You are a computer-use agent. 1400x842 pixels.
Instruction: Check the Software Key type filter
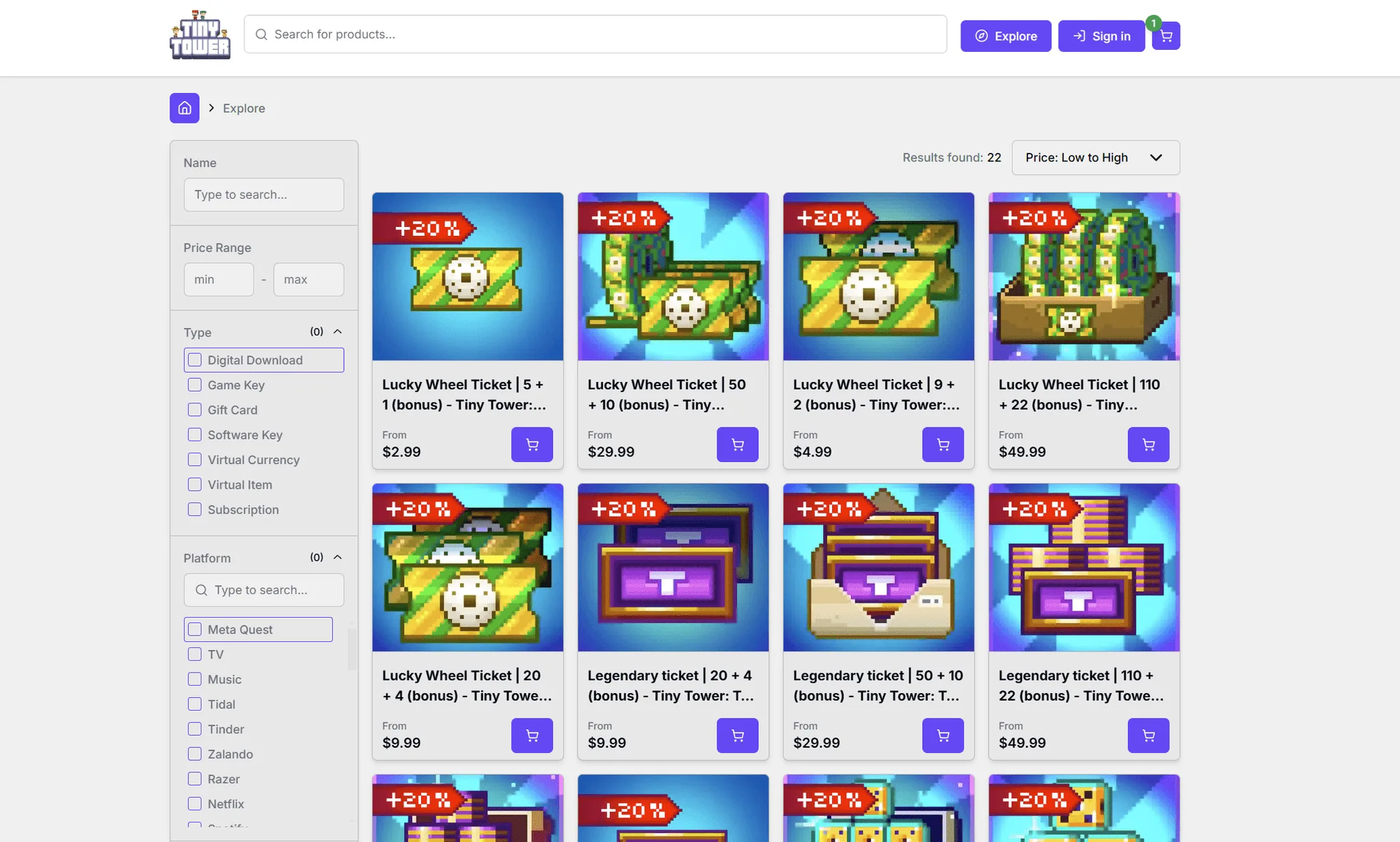tap(195, 435)
